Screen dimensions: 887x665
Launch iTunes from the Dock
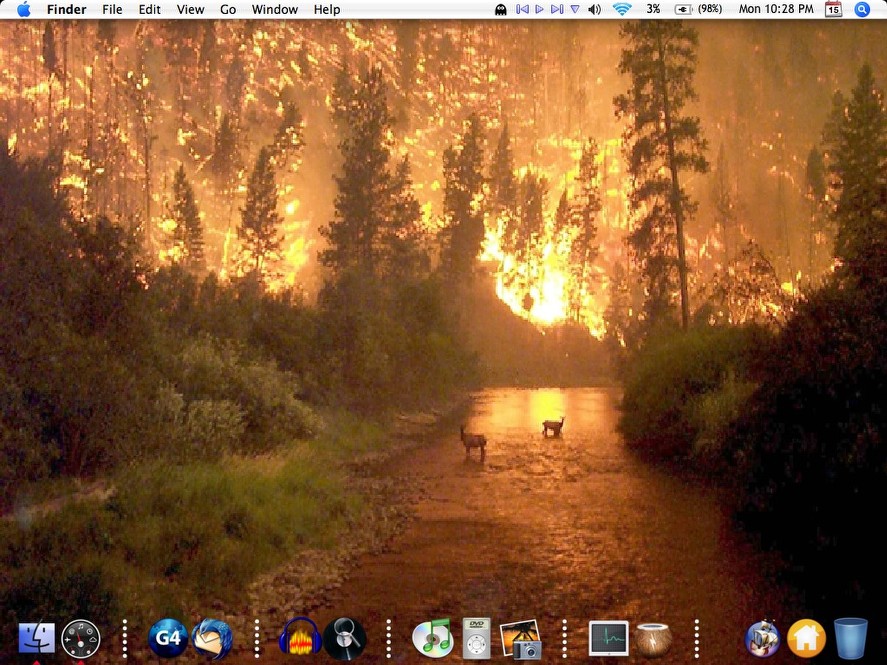click(x=433, y=639)
